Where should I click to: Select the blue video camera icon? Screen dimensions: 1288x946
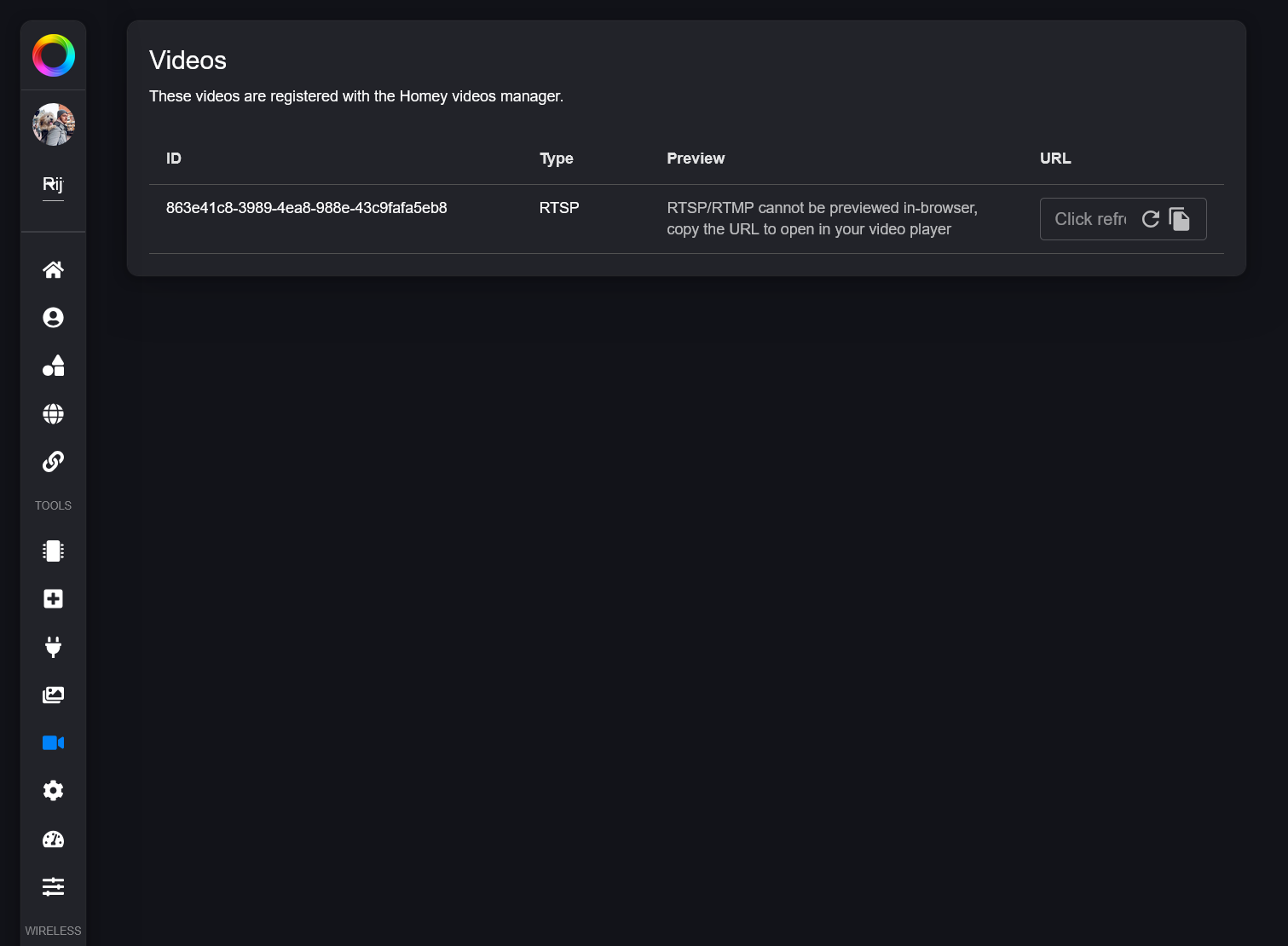[x=53, y=743]
